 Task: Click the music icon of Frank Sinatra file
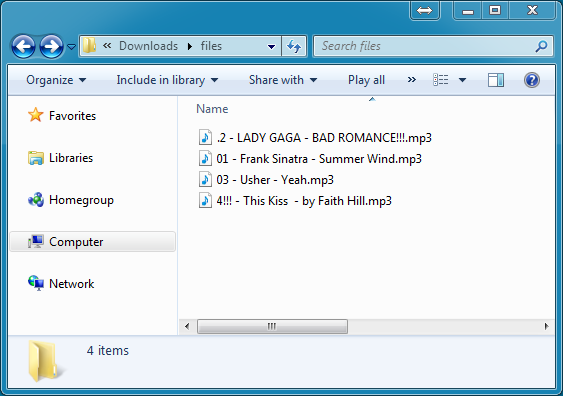(x=205, y=158)
